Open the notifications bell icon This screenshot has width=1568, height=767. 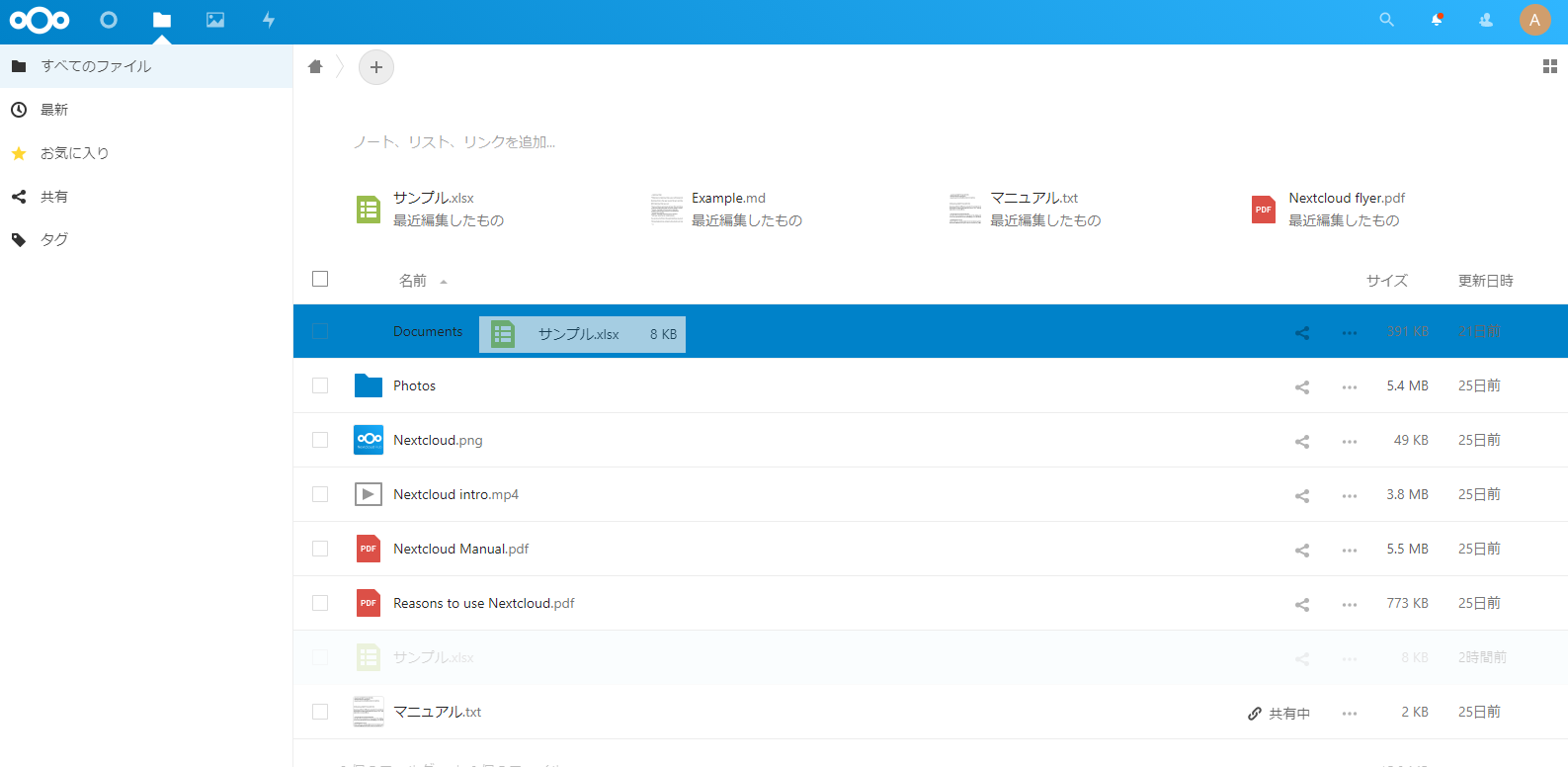(x=1437, y=20)
